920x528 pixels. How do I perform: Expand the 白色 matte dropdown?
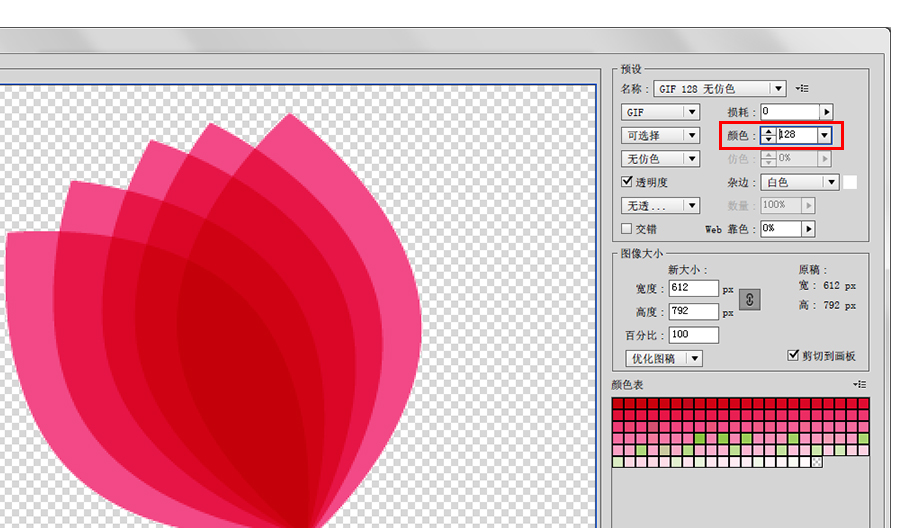pyautogui.click(x=800, y=182)
